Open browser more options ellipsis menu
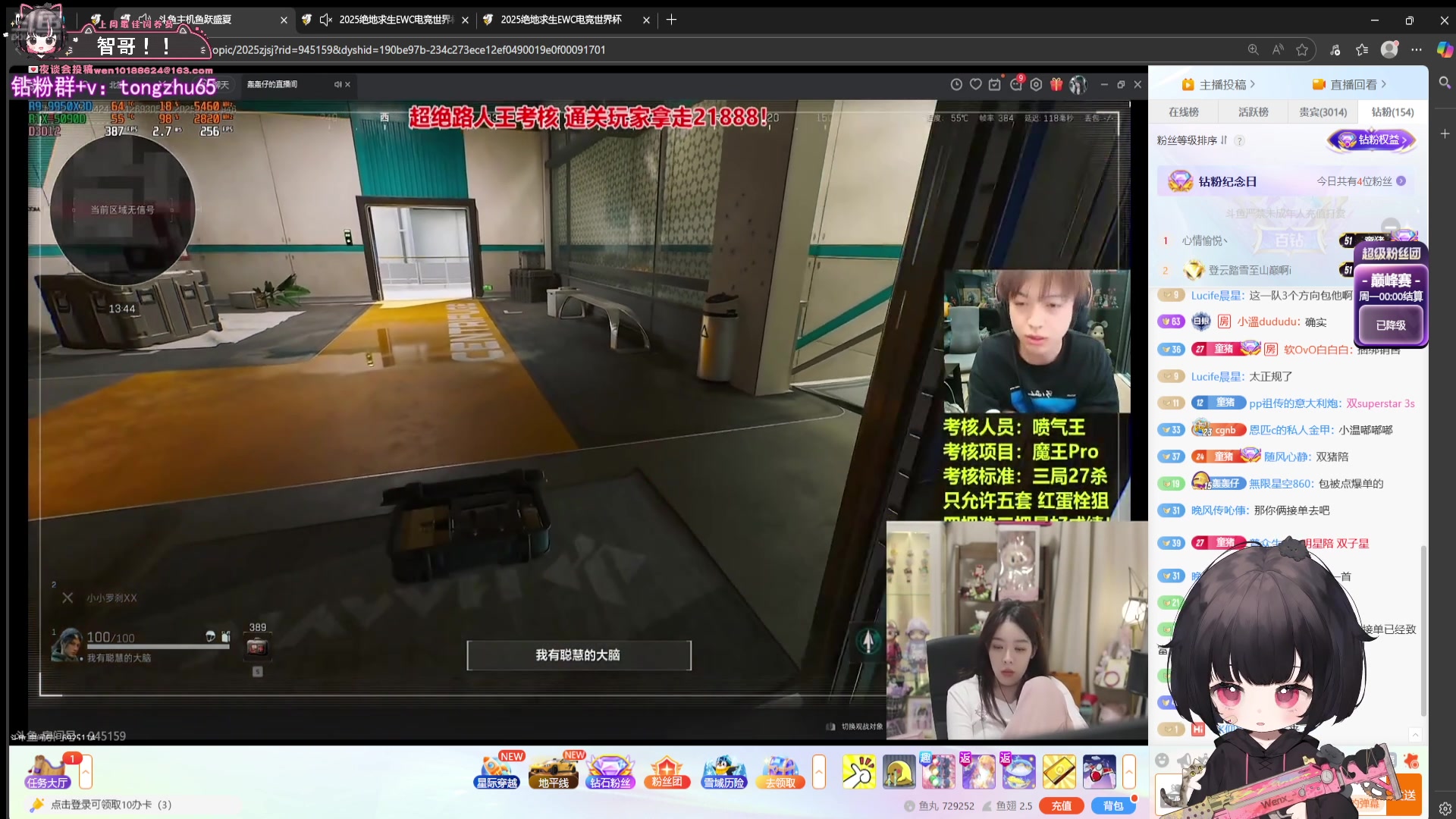1456x819 pixels. pos(1417,49)
